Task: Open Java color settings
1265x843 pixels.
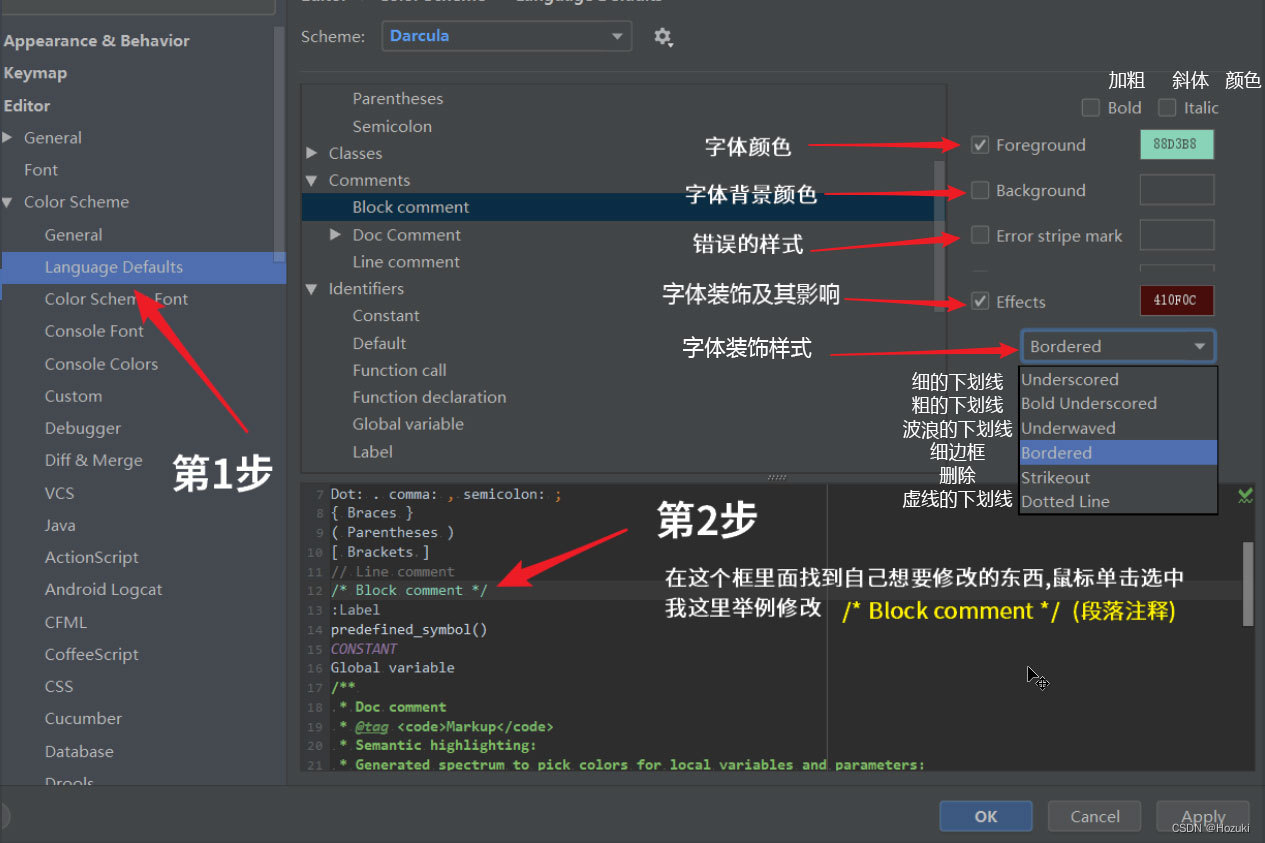Action: point(60,525)
